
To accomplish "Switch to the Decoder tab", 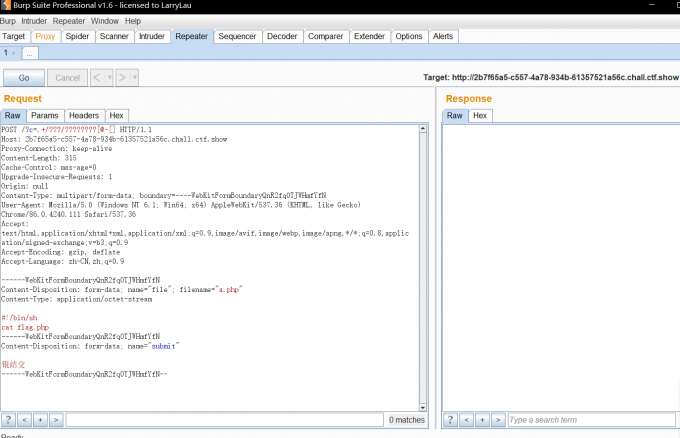I will [x=282, y=36].
